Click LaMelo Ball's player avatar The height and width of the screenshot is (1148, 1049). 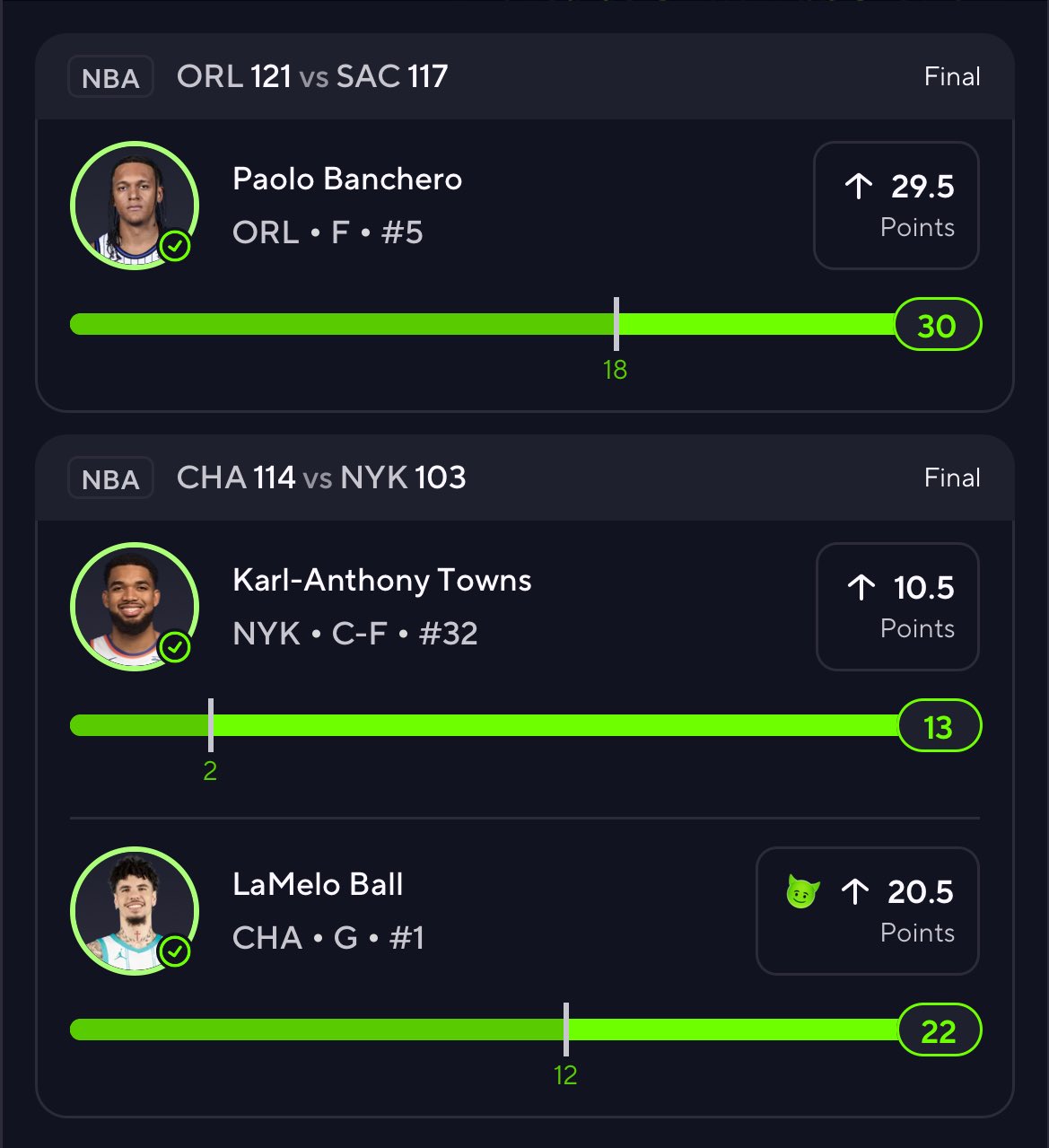pyautogui.click(x=134, y=911)
